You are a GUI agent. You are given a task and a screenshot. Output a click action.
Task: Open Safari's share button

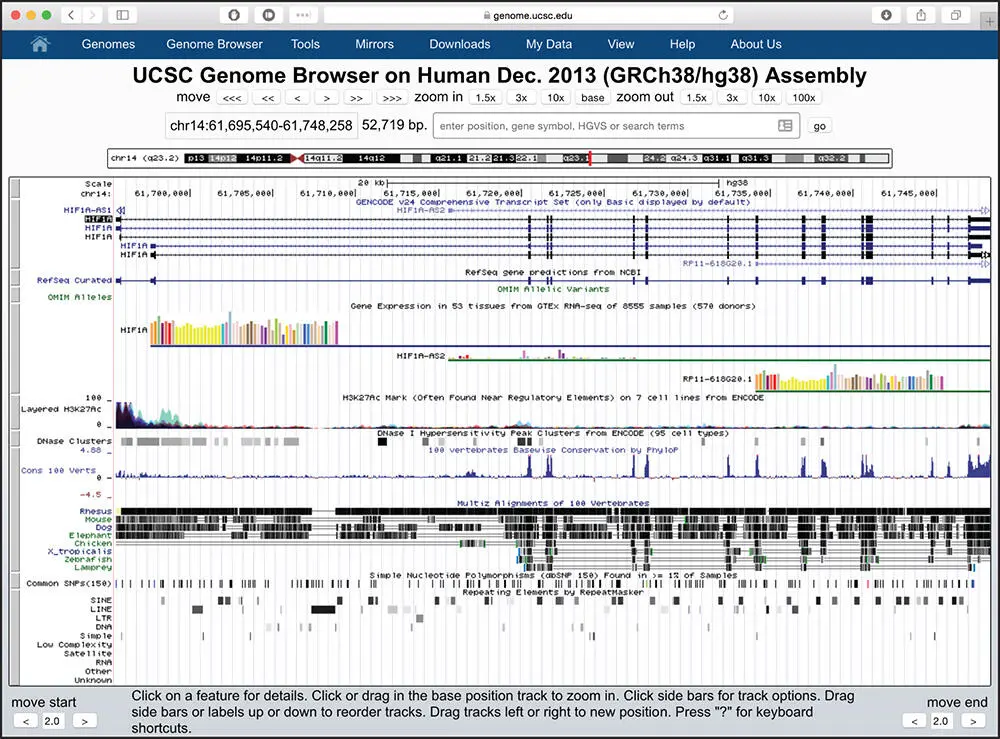pos(921,15)
